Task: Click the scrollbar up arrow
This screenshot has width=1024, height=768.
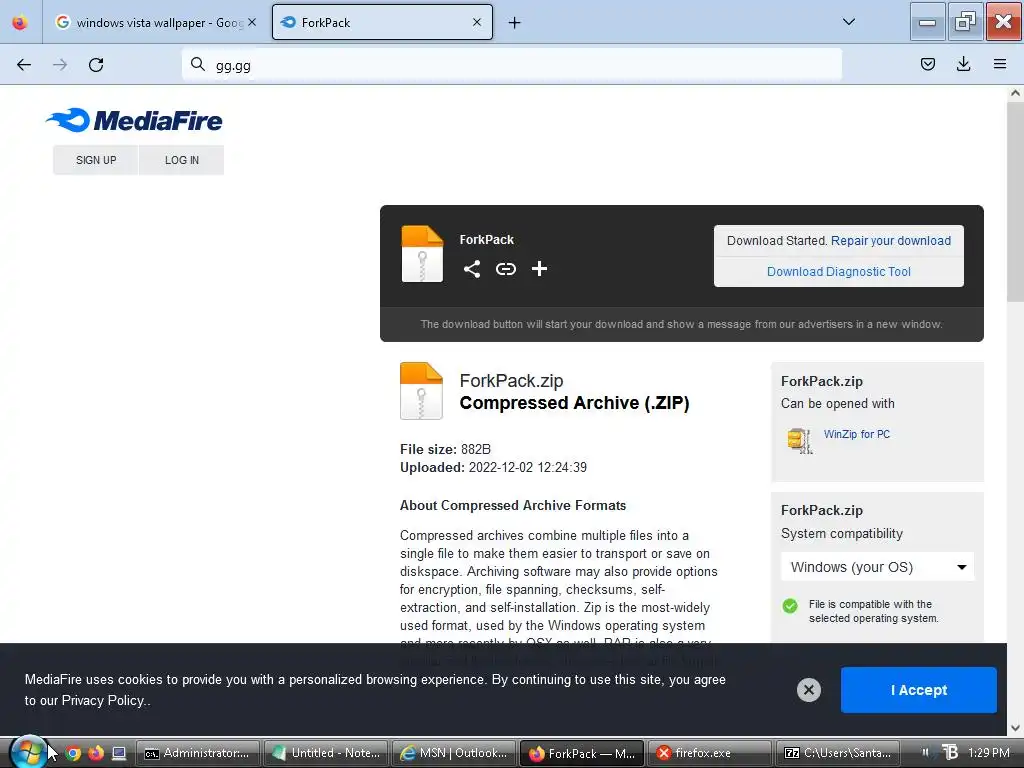Action: coord(1015,93)
